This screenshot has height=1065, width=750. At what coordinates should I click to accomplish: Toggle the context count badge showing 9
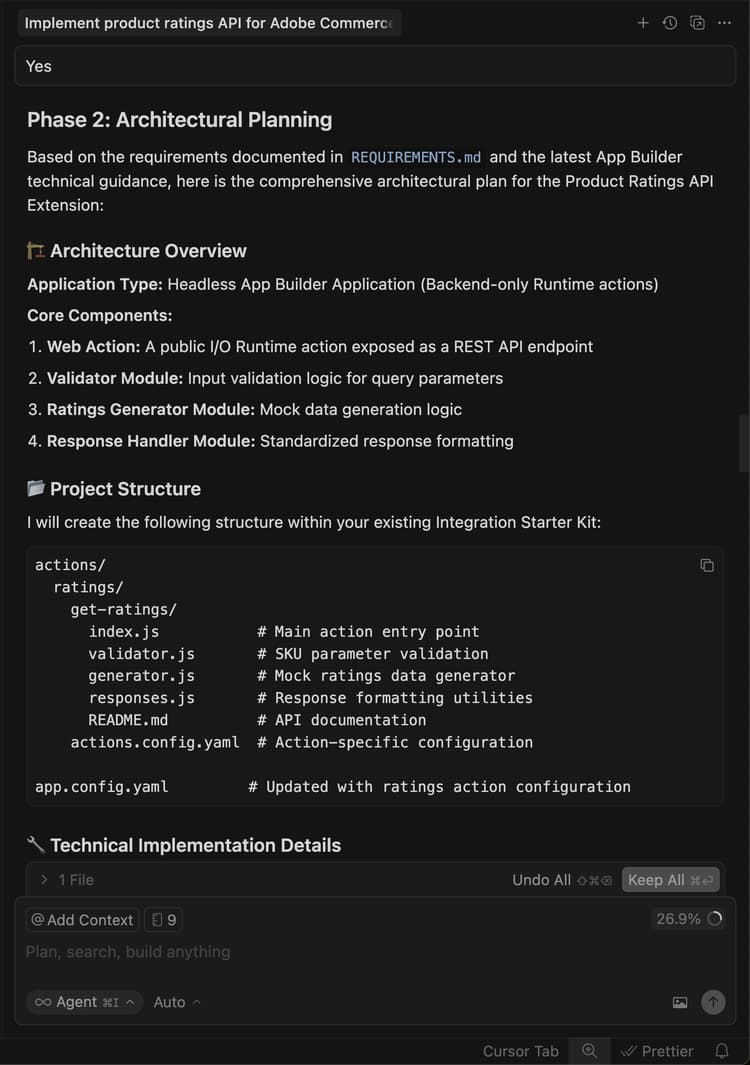(163, 919)
